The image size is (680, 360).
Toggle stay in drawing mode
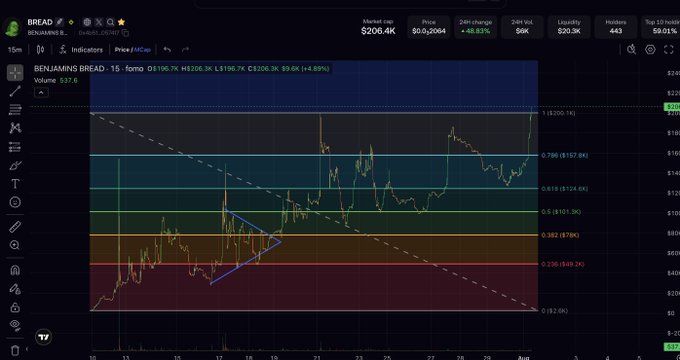[x=15, y=289]
